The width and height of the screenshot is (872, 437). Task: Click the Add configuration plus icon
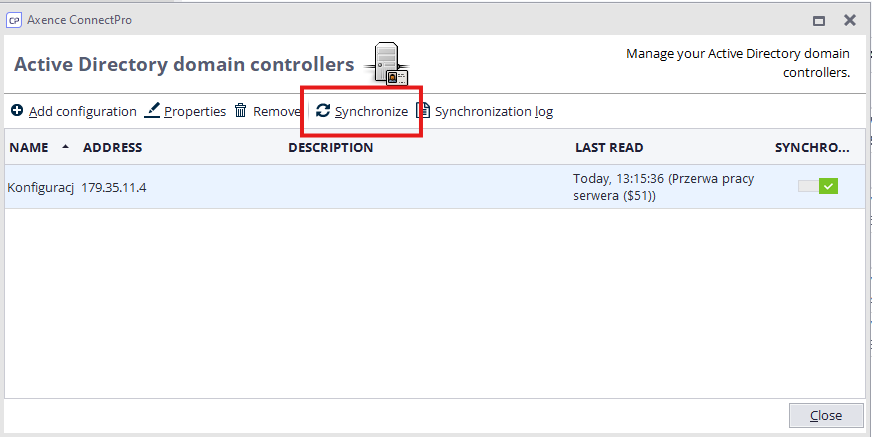17,111
